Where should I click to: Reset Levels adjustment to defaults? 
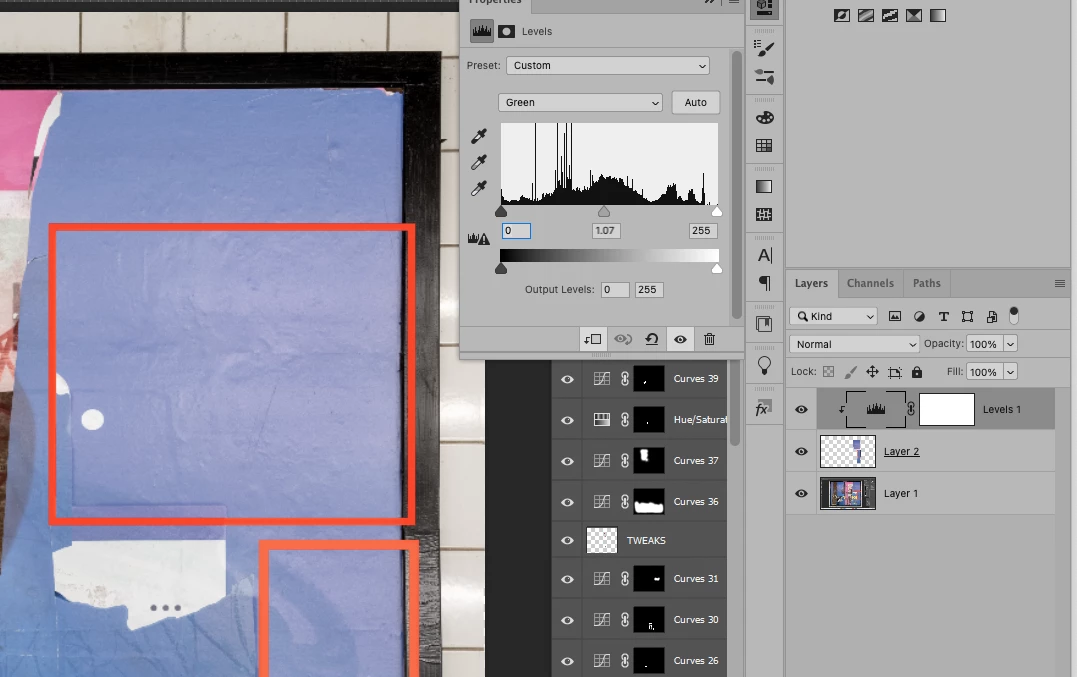pos(652,339)
